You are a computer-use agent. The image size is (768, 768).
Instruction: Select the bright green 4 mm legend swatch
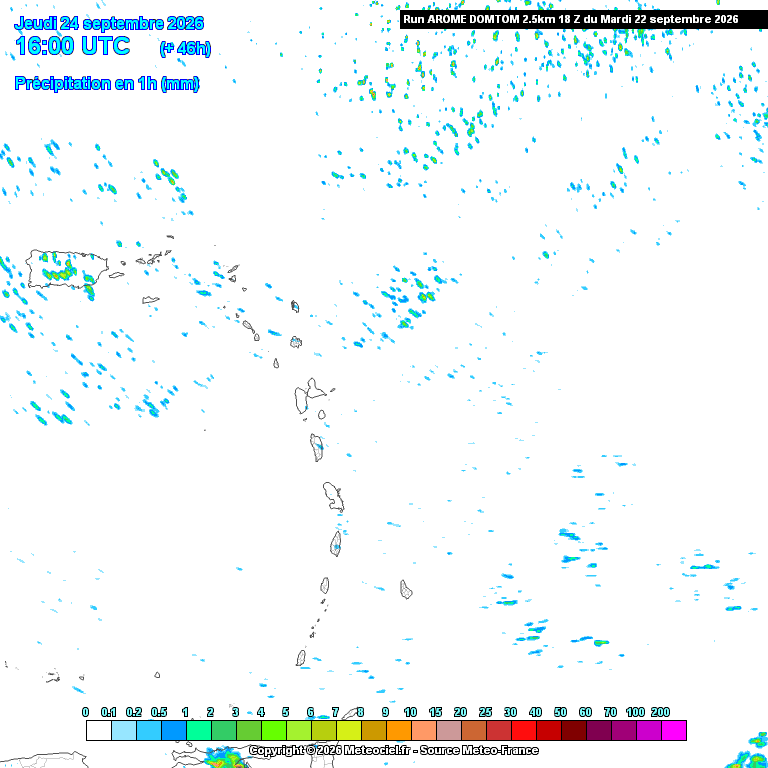click(274, 730)
